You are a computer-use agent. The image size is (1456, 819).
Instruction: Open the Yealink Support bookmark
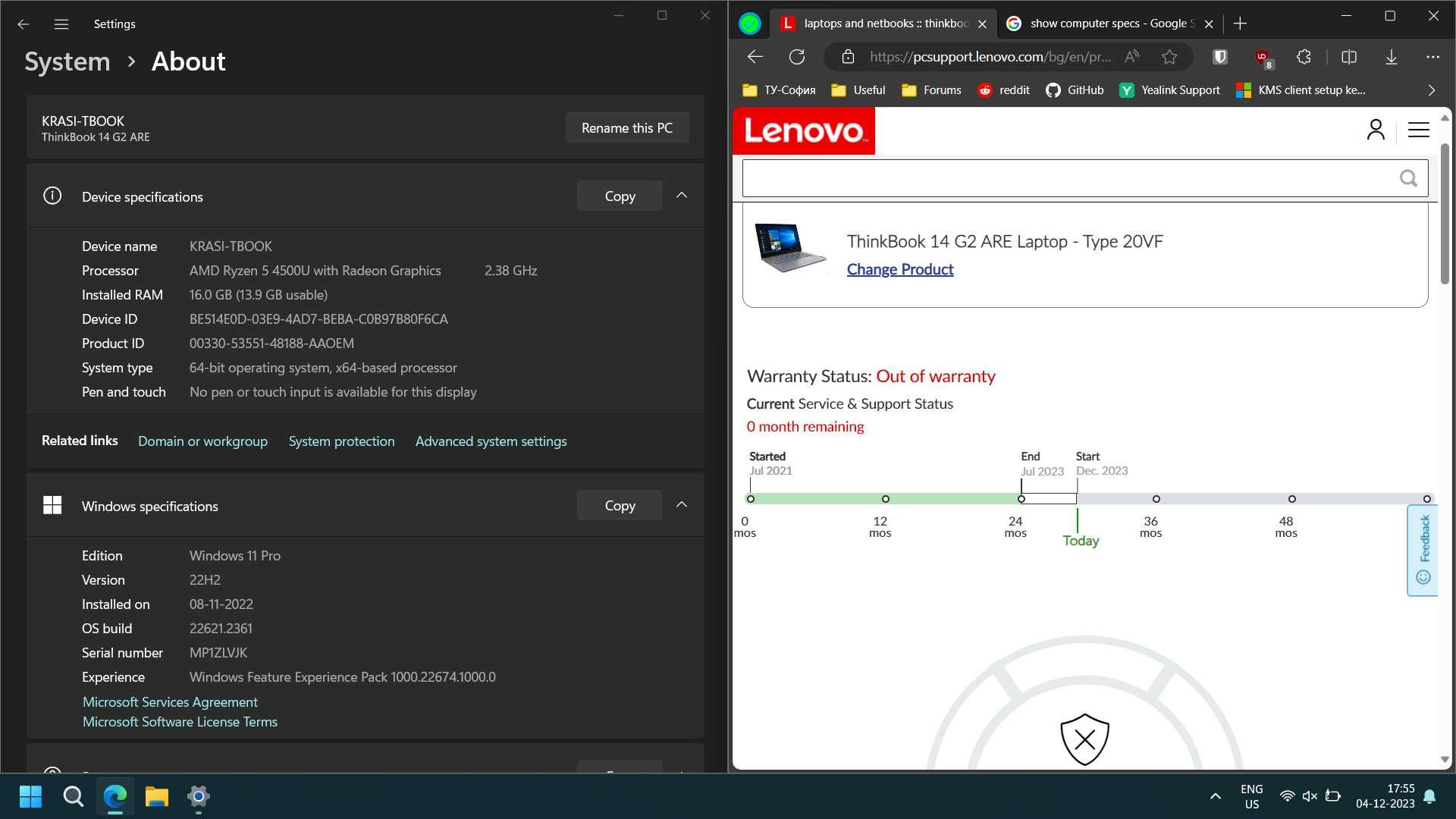click(1170, 90)
